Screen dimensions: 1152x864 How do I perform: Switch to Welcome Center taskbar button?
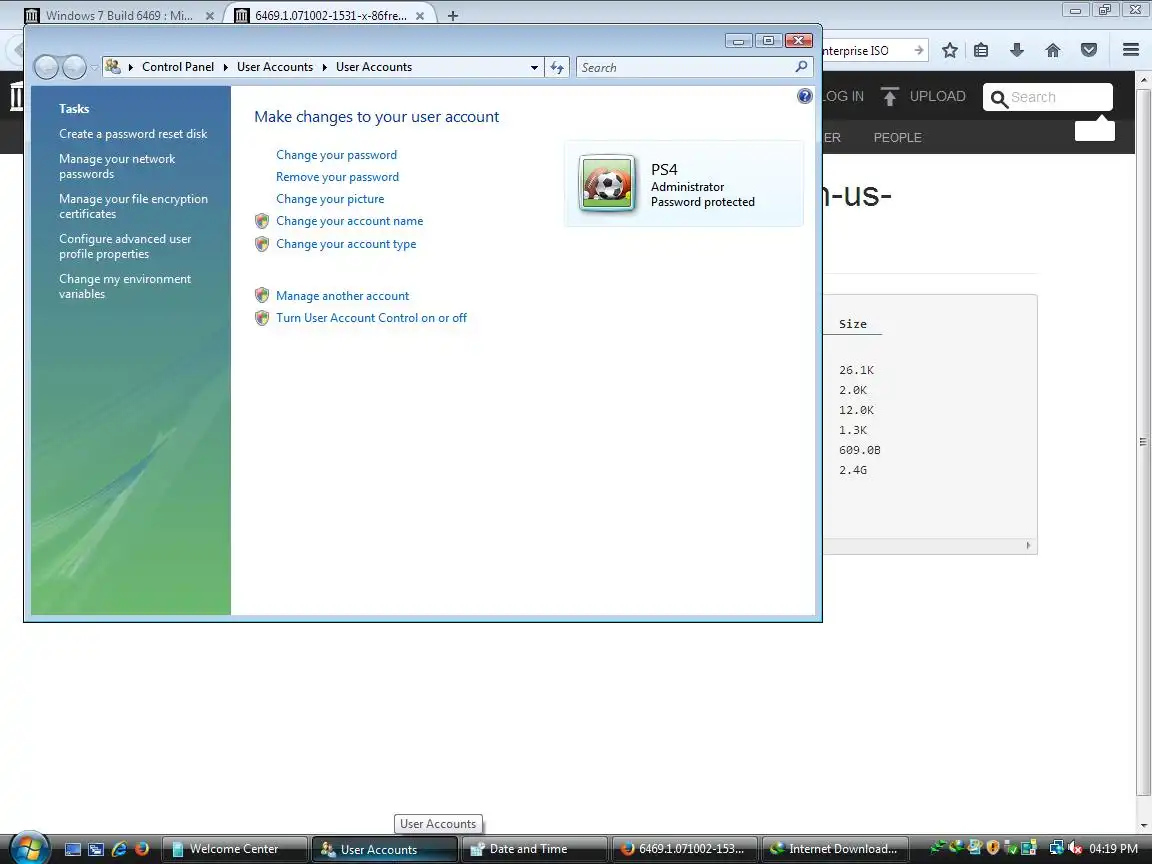[x=234, y=849]
